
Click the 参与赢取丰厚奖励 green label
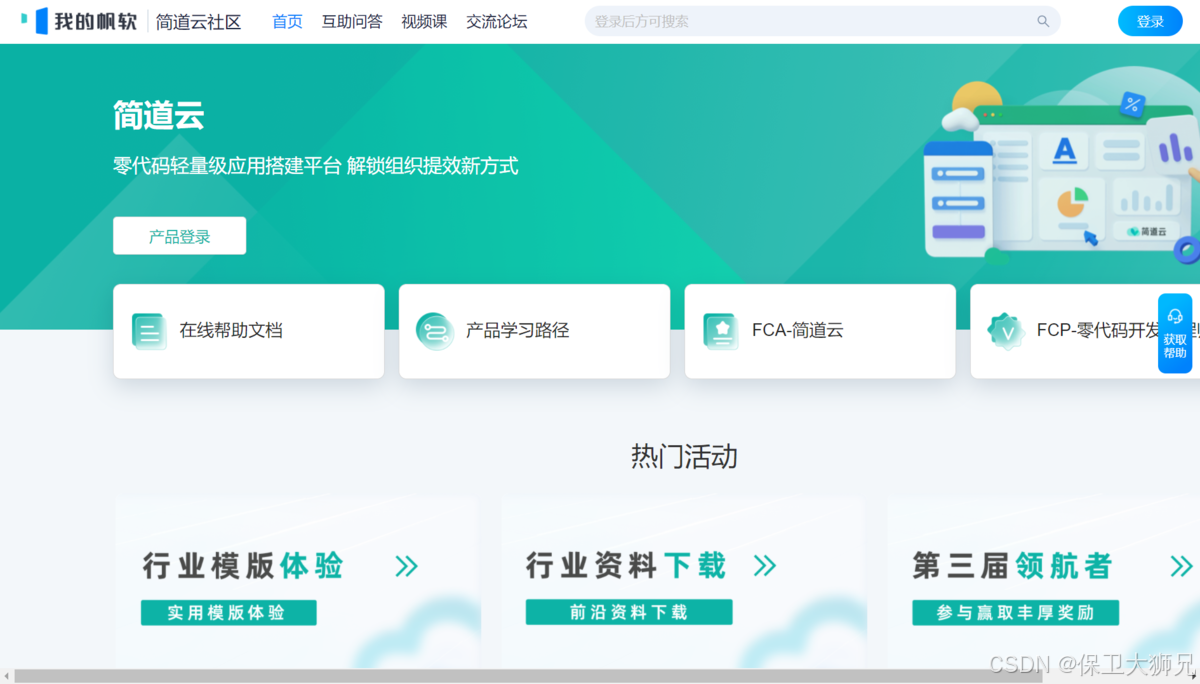pos(1015,613)
